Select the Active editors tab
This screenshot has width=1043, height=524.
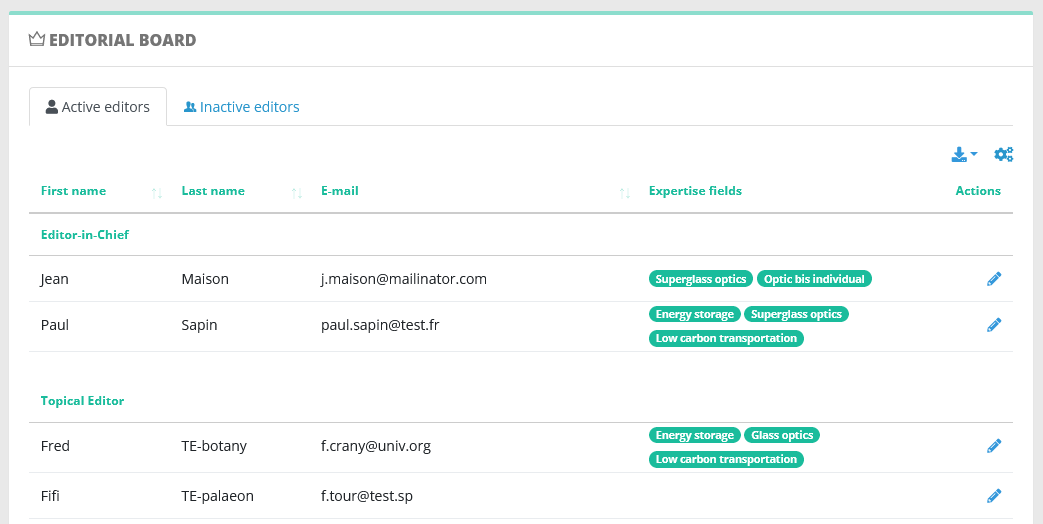point(98,107)
